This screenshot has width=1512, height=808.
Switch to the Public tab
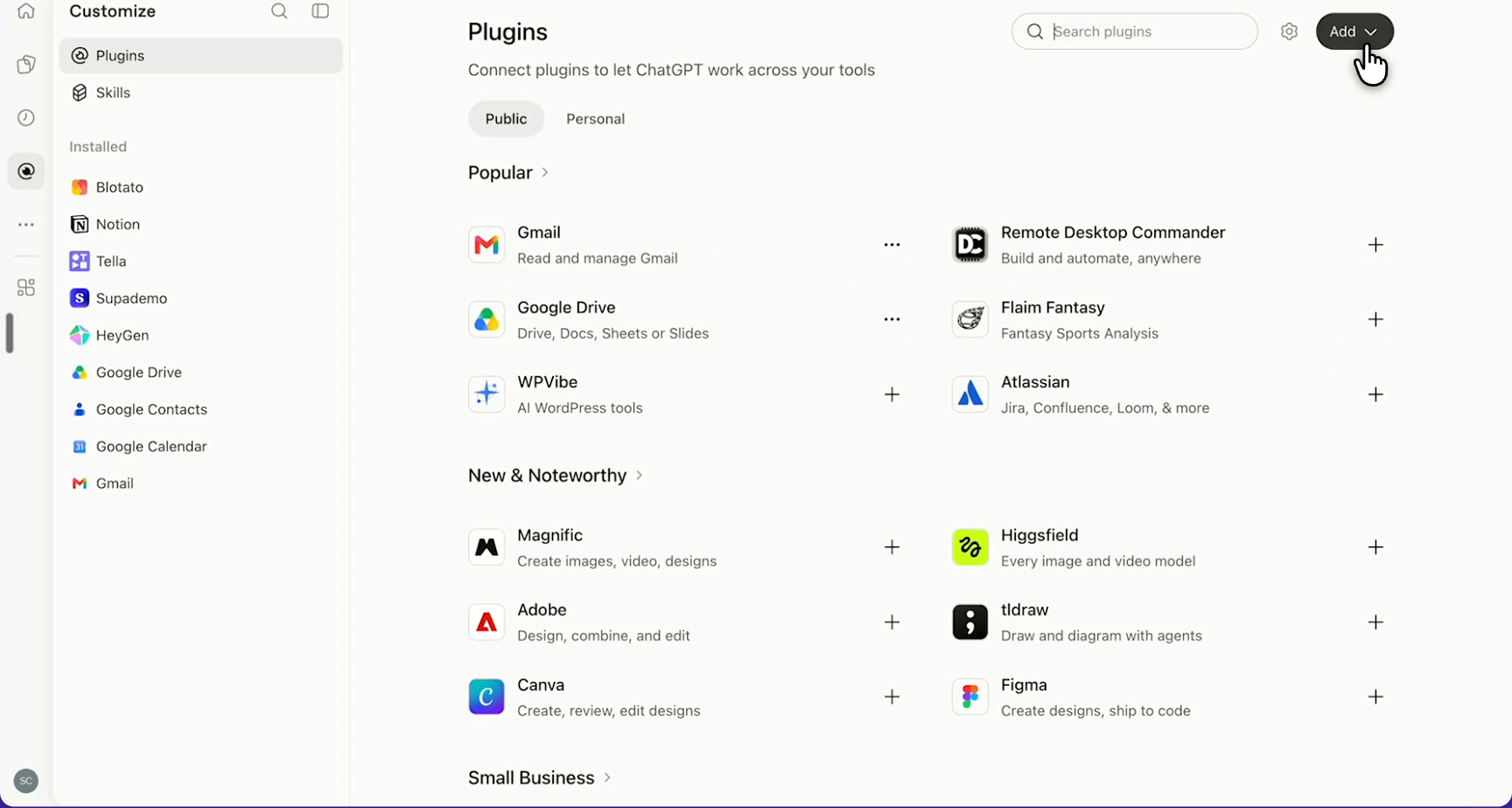point(506,119)
